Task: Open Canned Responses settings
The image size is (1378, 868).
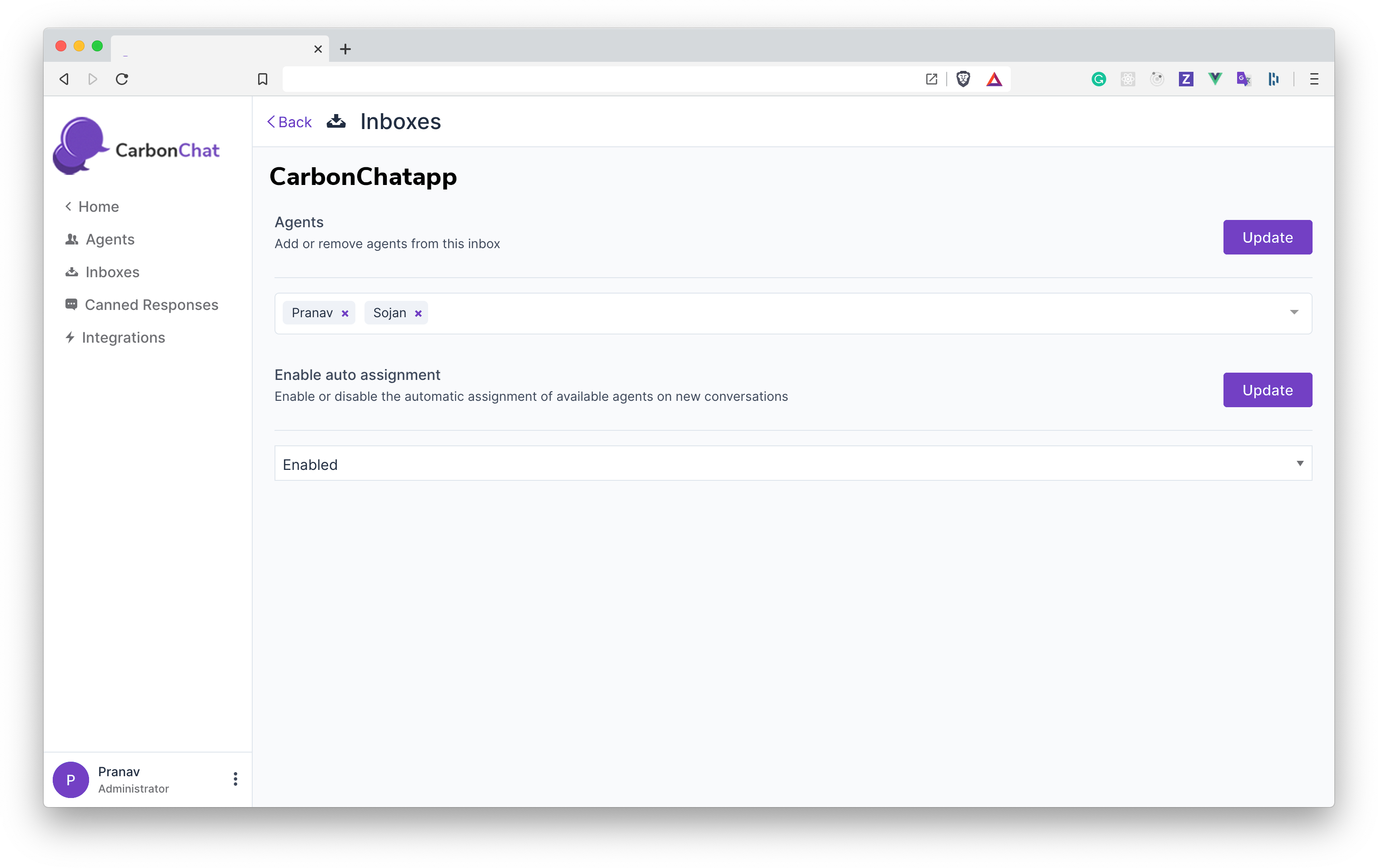Action: 151,305
